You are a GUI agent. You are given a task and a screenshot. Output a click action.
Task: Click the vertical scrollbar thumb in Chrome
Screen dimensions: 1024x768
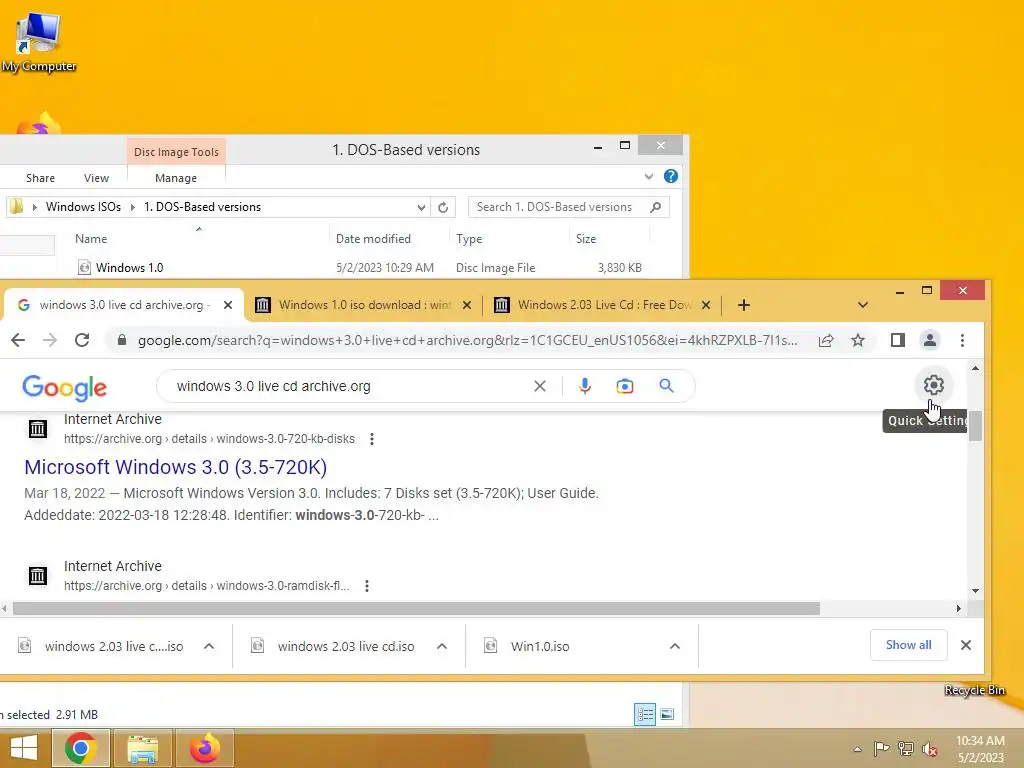(x=976, y=425)
